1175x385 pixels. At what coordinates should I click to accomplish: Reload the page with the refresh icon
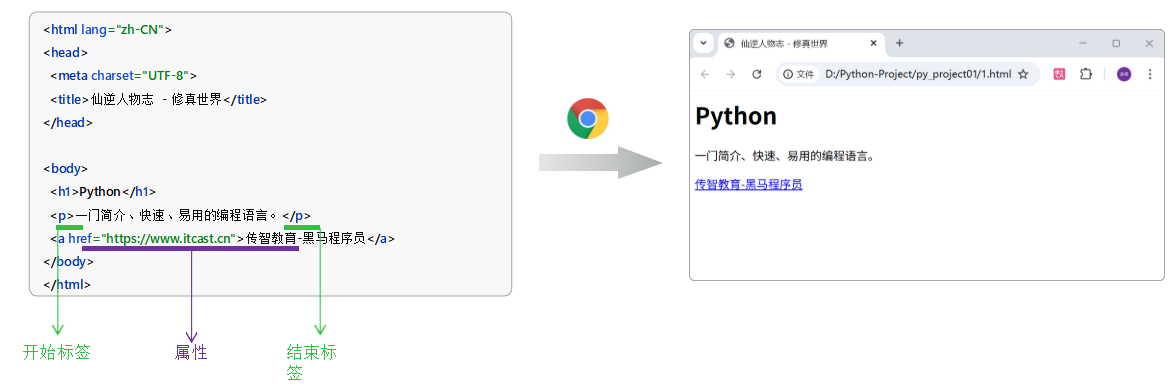(x=757, y=74)
